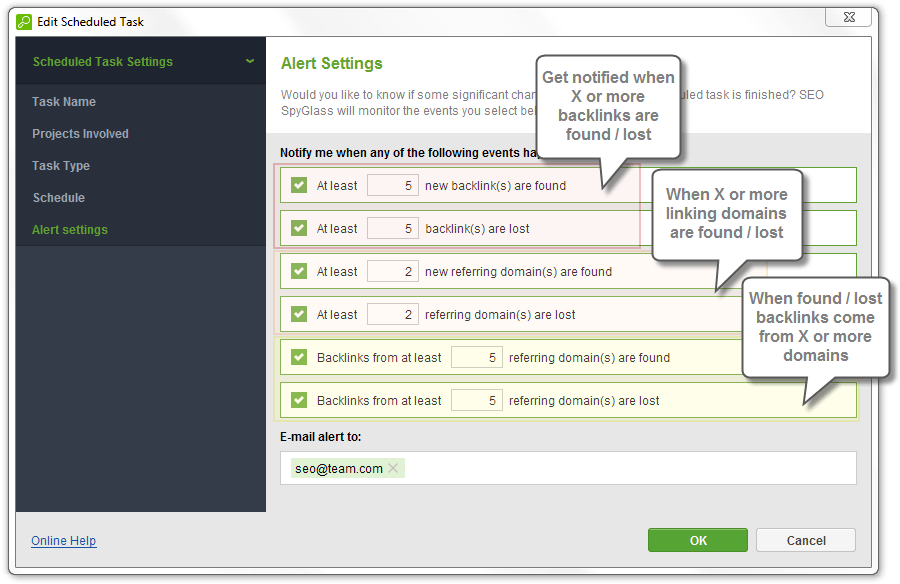
Task: Click the Cancel button
Action: tap(806, 540)
